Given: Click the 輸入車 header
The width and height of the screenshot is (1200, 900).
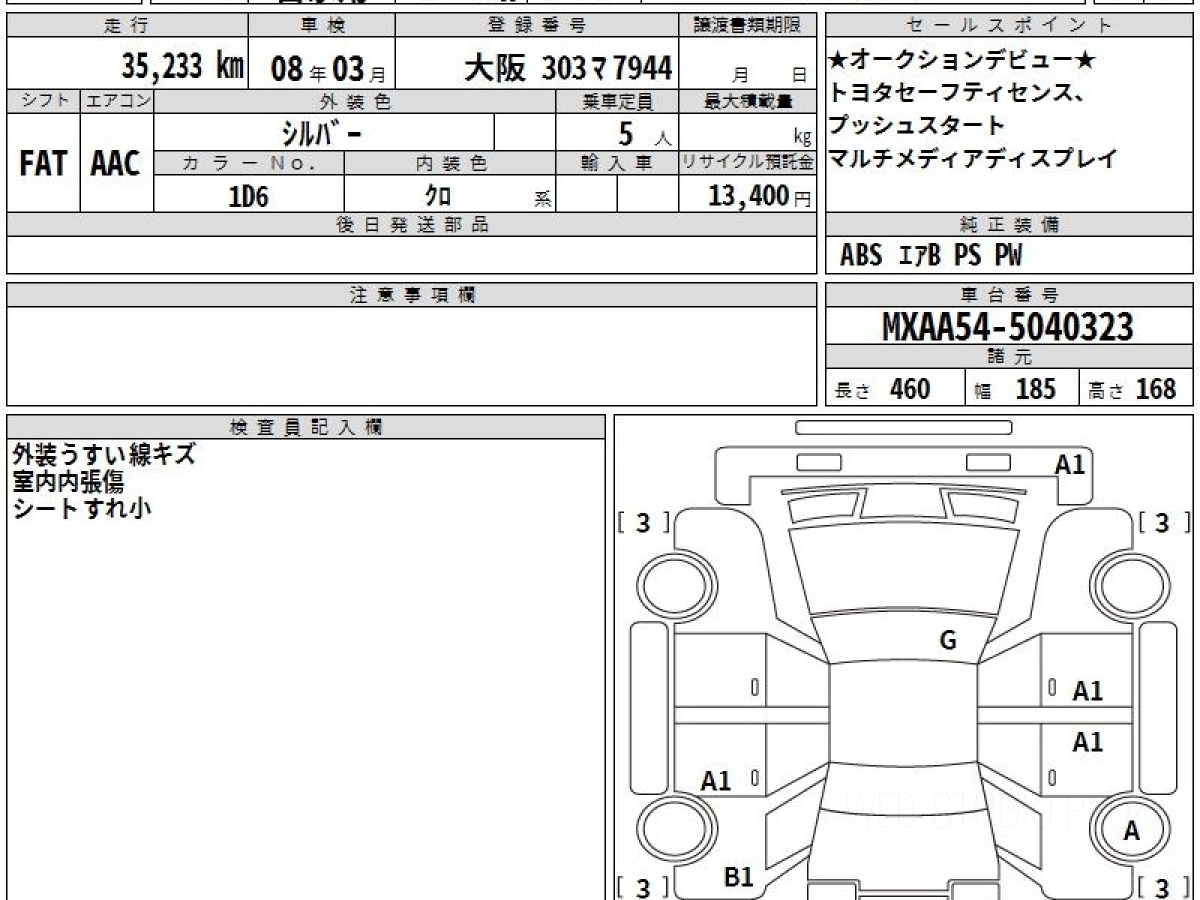Looking at the screenshot, I should tap(616, 163).
